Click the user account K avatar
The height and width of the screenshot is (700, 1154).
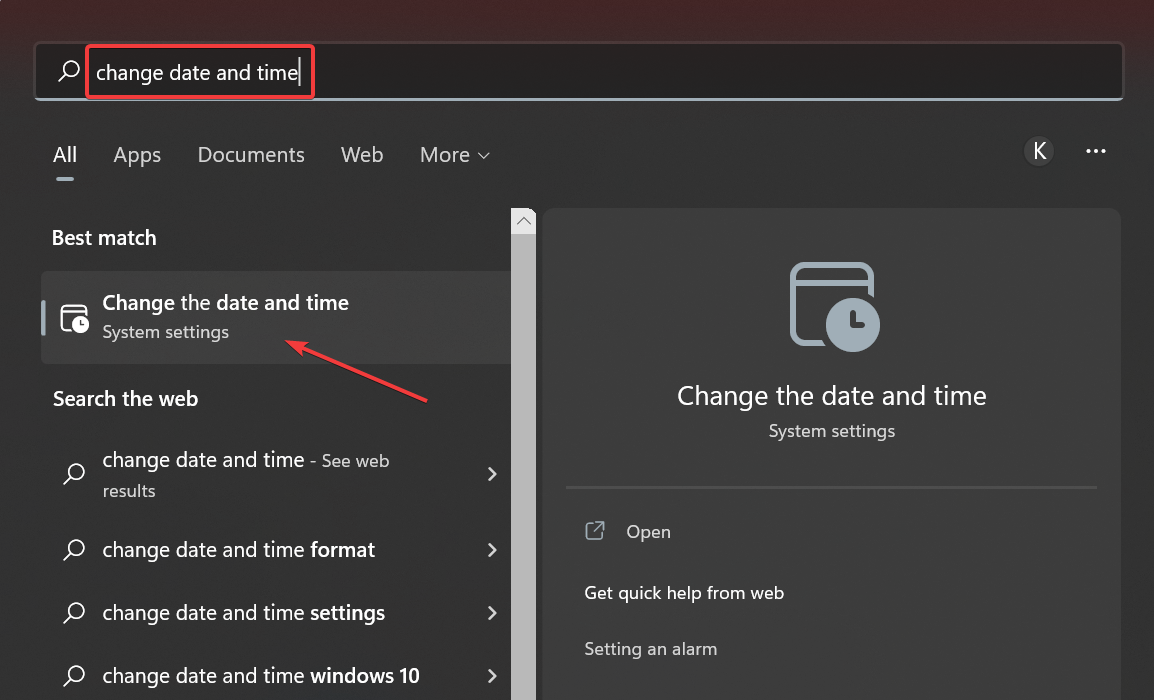(x=1039, y=151)
